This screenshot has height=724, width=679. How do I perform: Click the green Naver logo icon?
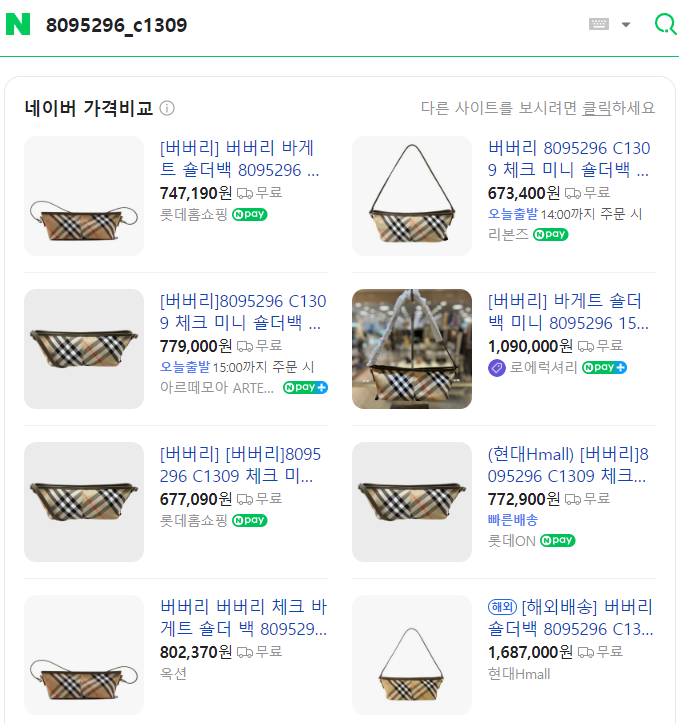pos(18,24)
